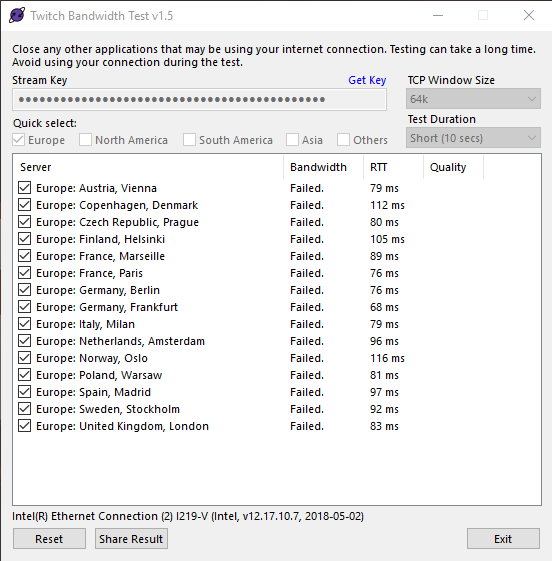Select the Europe: Norway, Oslo row text

(x=92, y=358)
